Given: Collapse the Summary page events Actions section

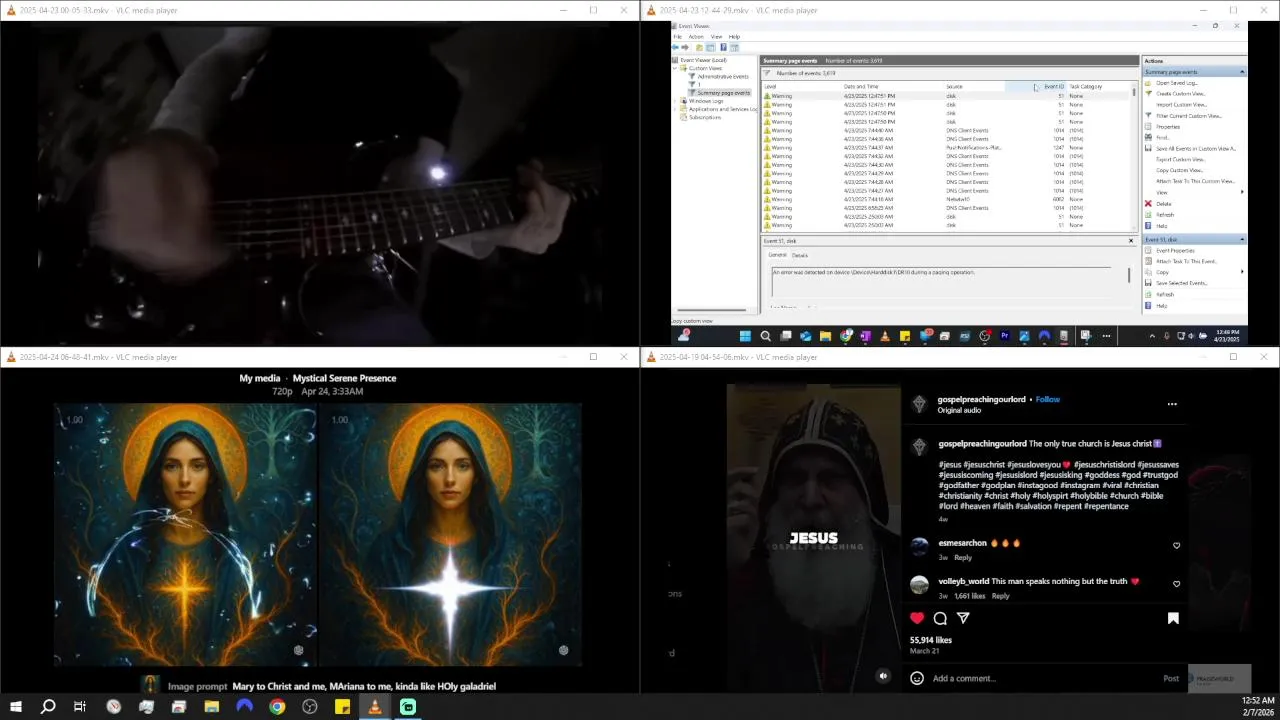Looking at the screenshot, I should click(1242, 72).
